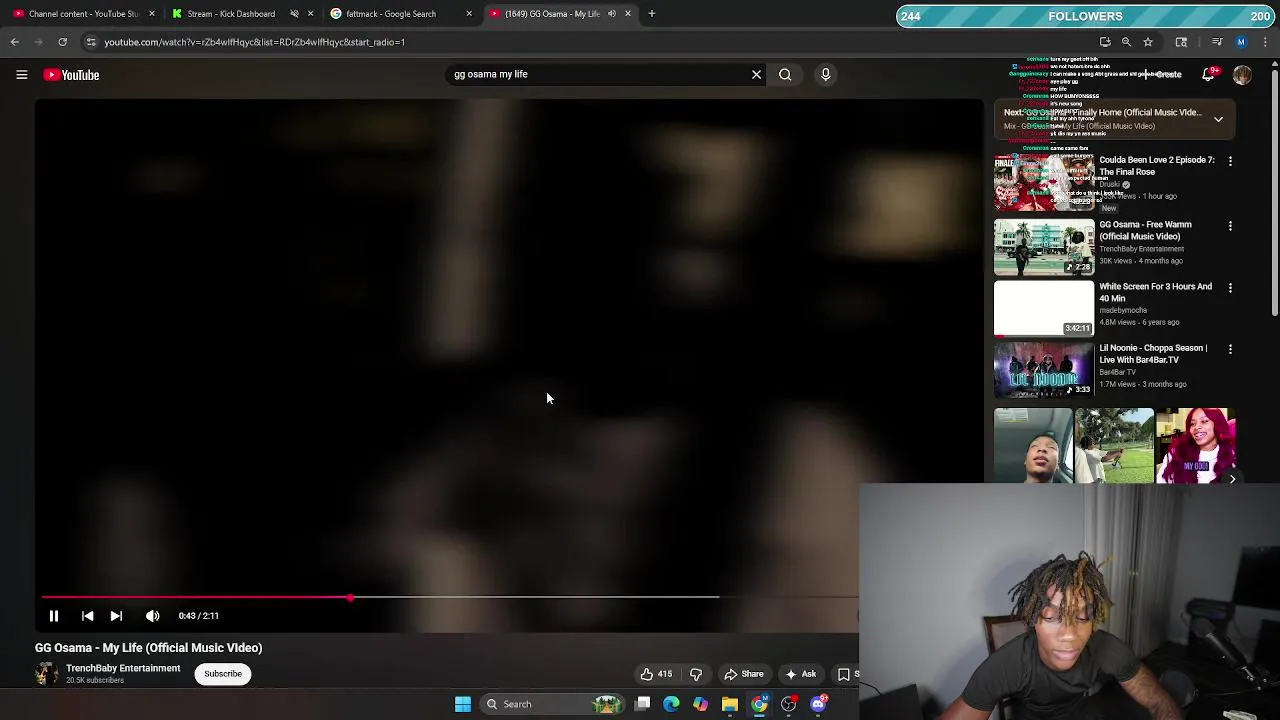Viewport: 1280px width, 720px height.
Task: Click the YouTube search field text
Action: [491, 74]
